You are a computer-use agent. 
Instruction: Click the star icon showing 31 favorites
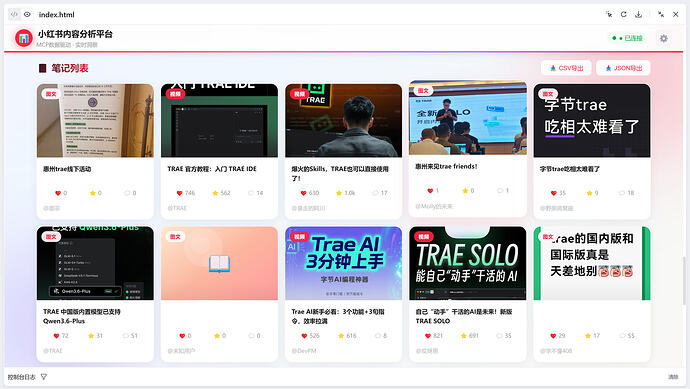(91, 336)
